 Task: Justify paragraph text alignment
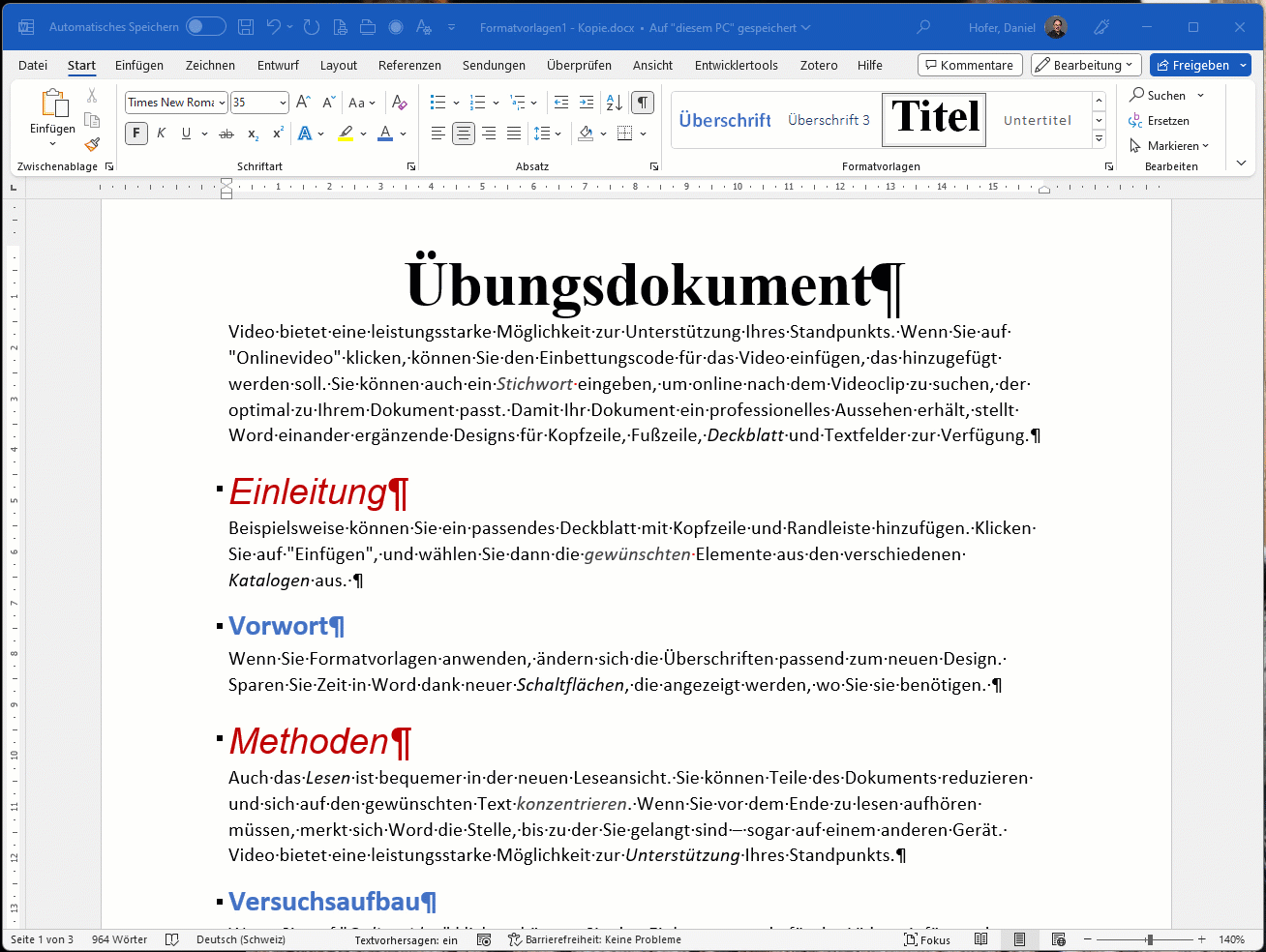point(514,134)
